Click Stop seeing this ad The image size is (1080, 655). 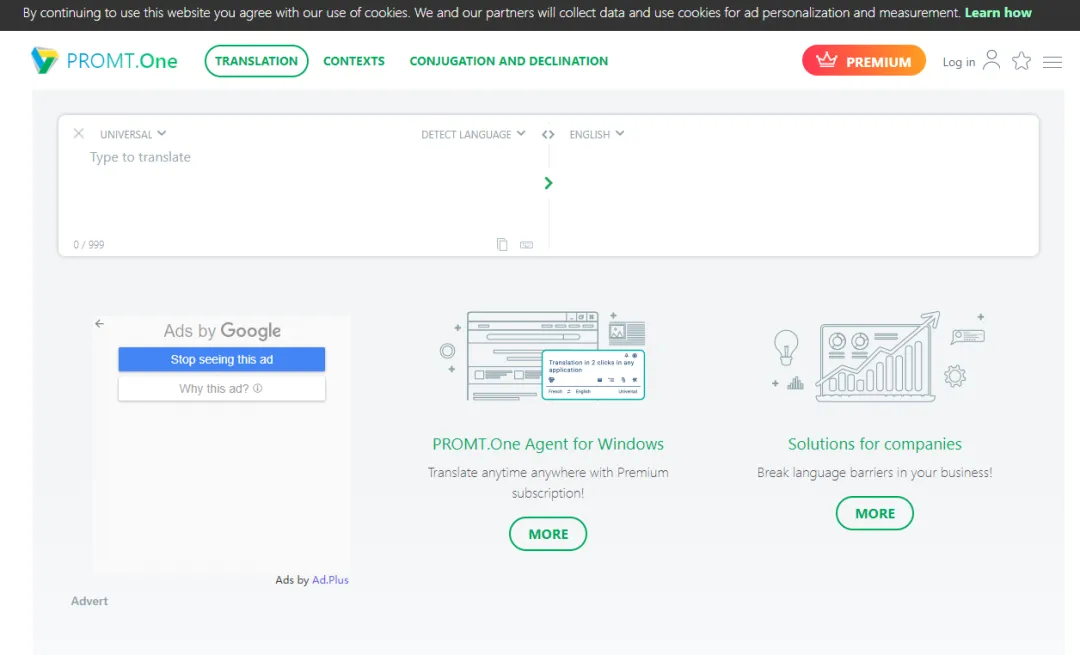point(222,360)
